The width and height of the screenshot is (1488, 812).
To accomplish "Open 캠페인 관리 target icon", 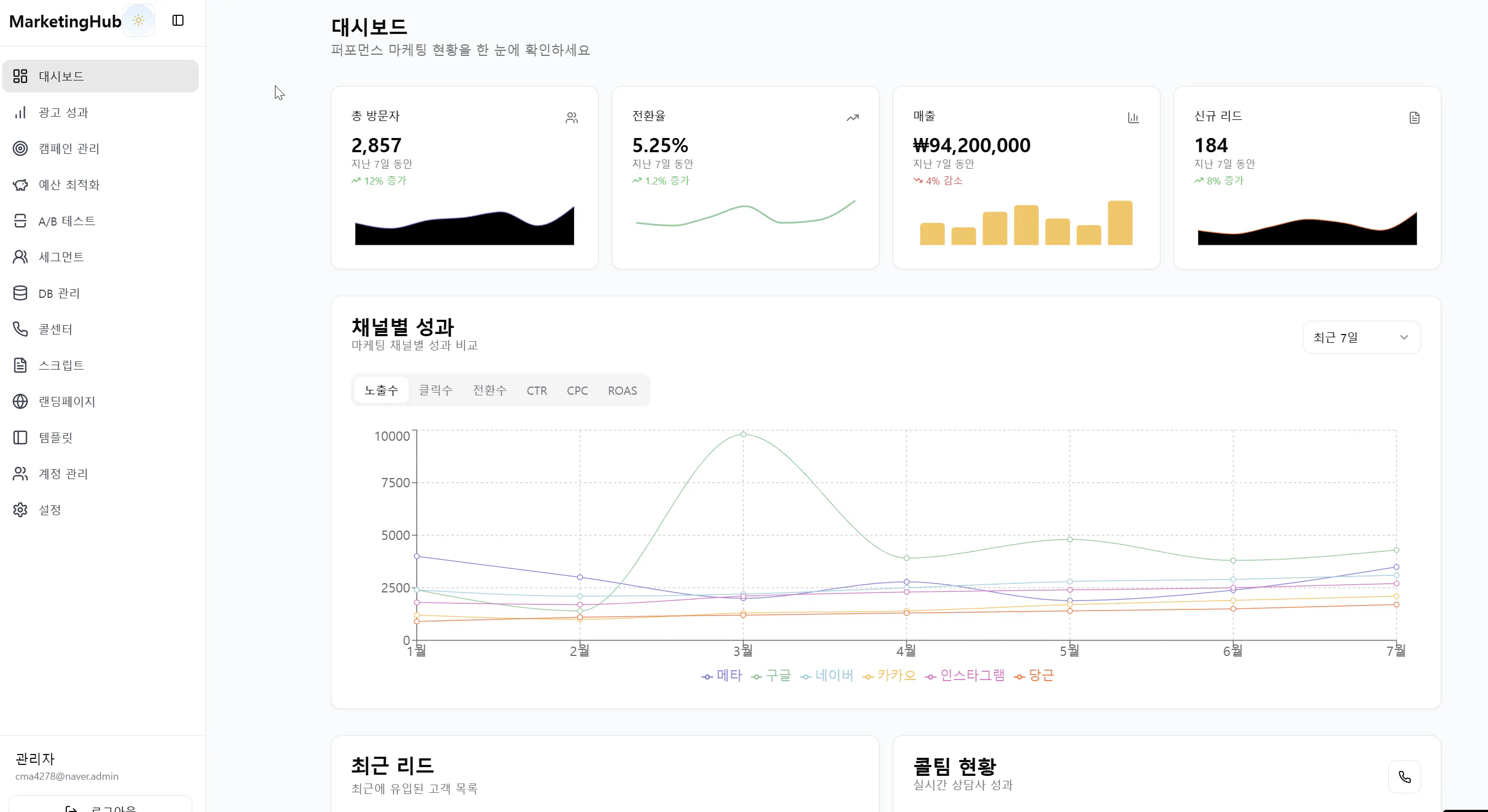I will [20, 148].
